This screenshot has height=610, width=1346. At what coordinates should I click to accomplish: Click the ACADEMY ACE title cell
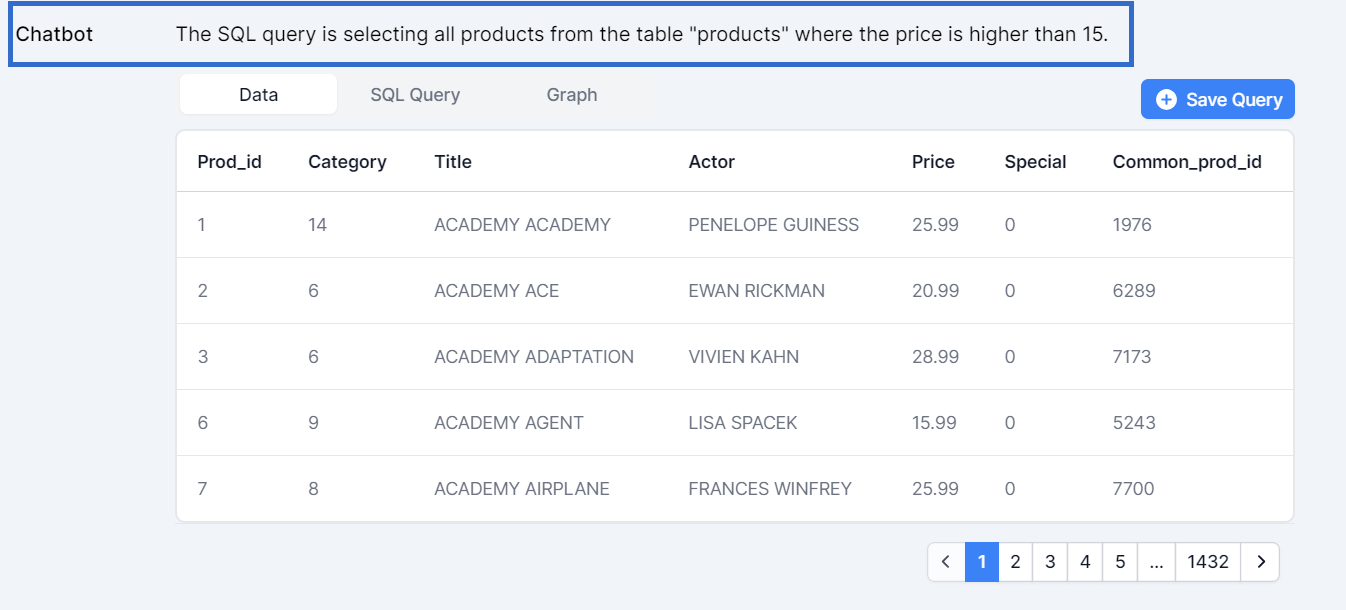[496, 291]
